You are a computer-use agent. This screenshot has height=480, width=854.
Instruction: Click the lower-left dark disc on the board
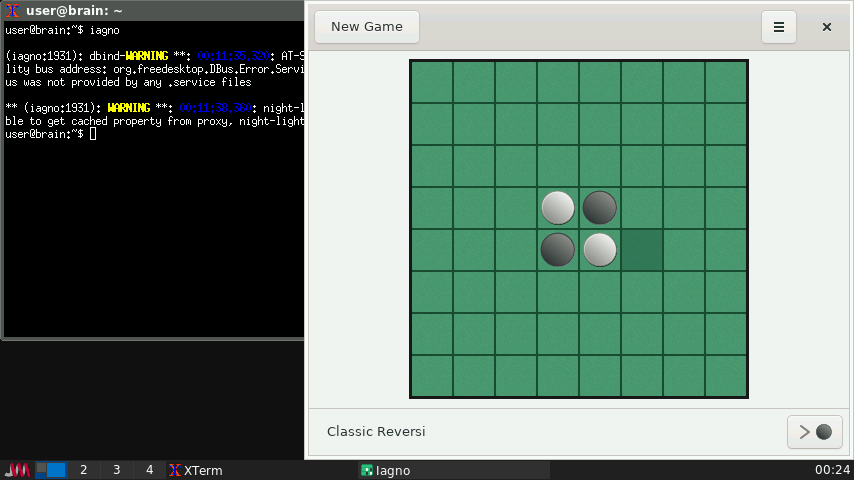pyautogui.click(x=558, y=250)
